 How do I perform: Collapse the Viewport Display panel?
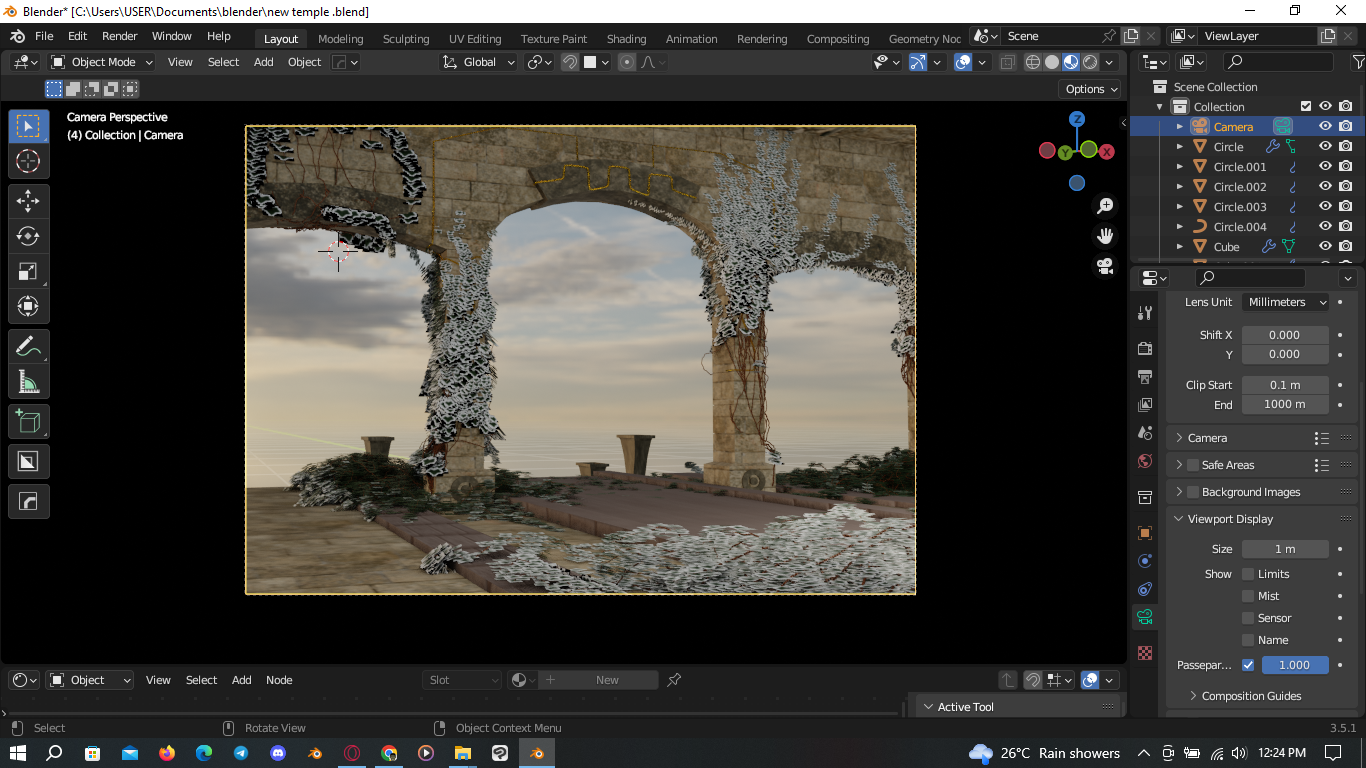click(x=1230, y=519)
